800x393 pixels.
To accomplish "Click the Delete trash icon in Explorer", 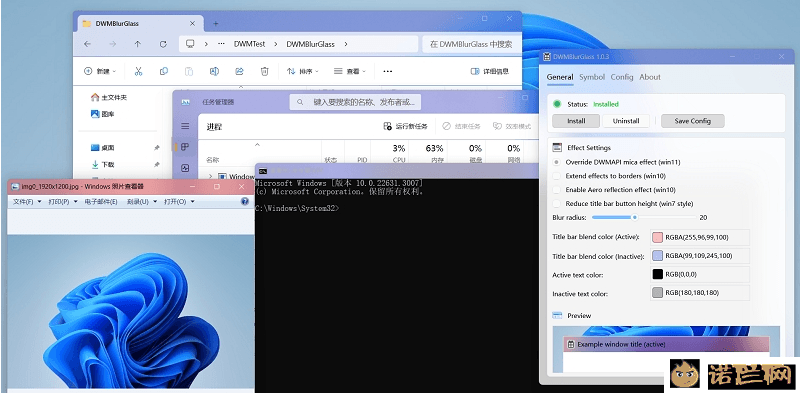I will 264,71.
